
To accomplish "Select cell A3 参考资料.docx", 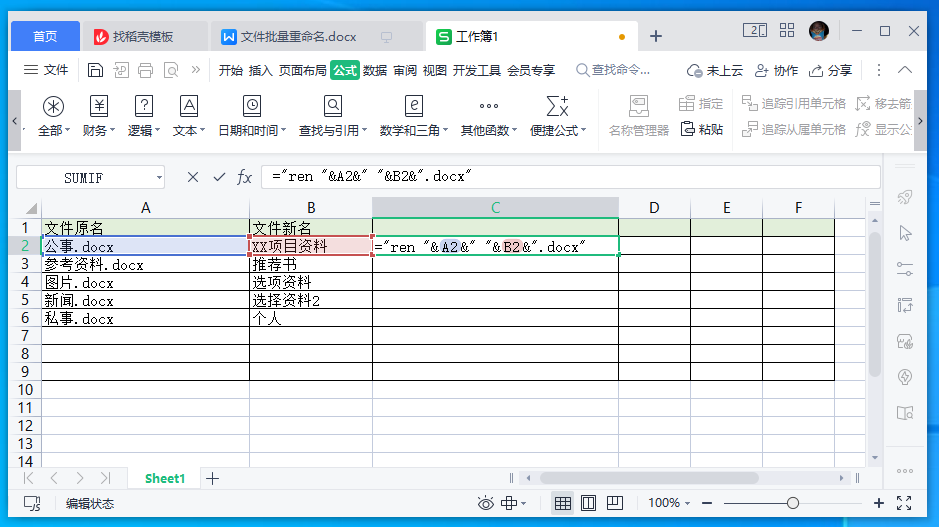I will pyautogui.click(x=146, y=264).
